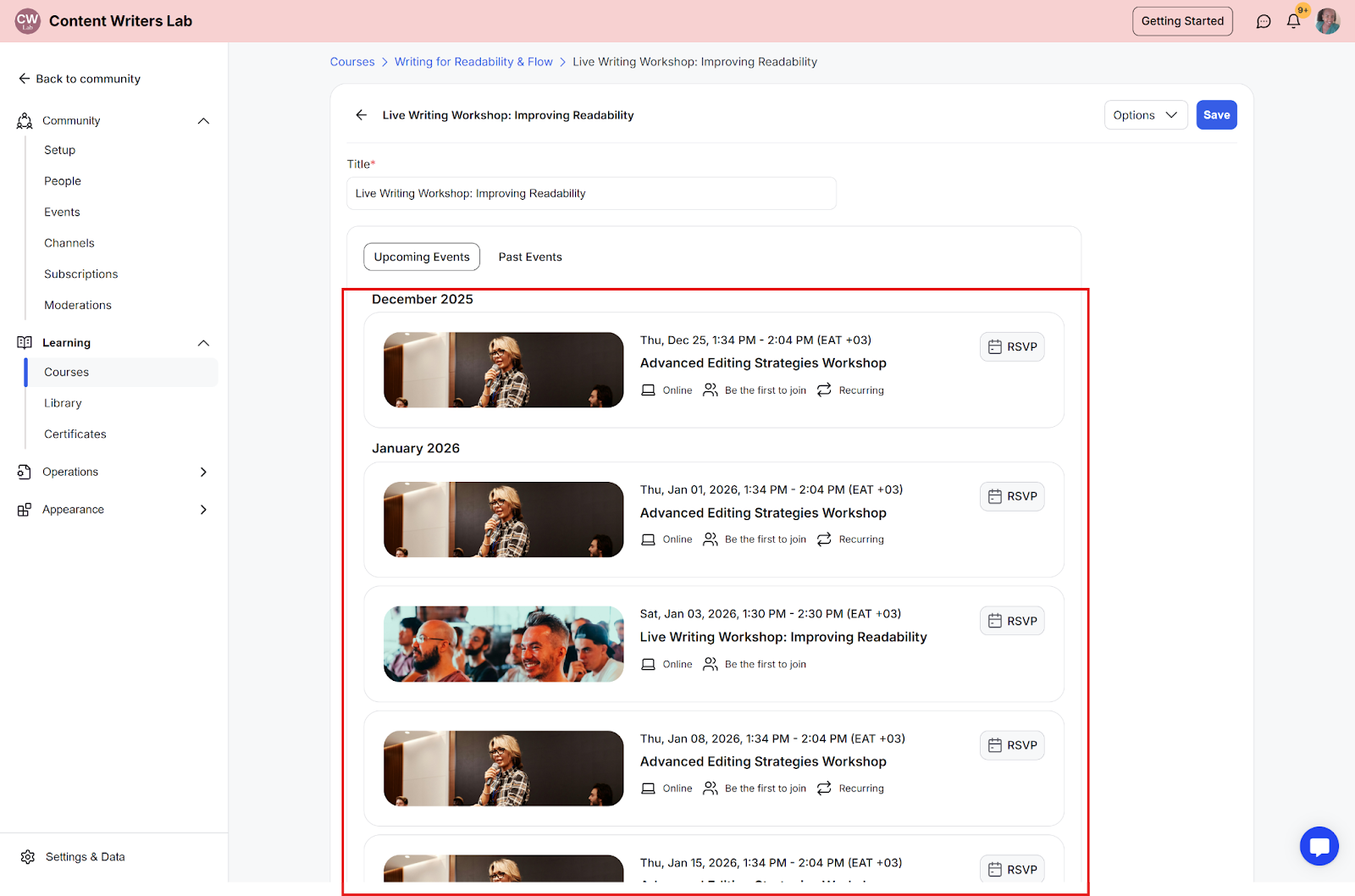
Task: RSVP to the Jan 01, 2026 workshop
Action: click(x=1012, y=496)
